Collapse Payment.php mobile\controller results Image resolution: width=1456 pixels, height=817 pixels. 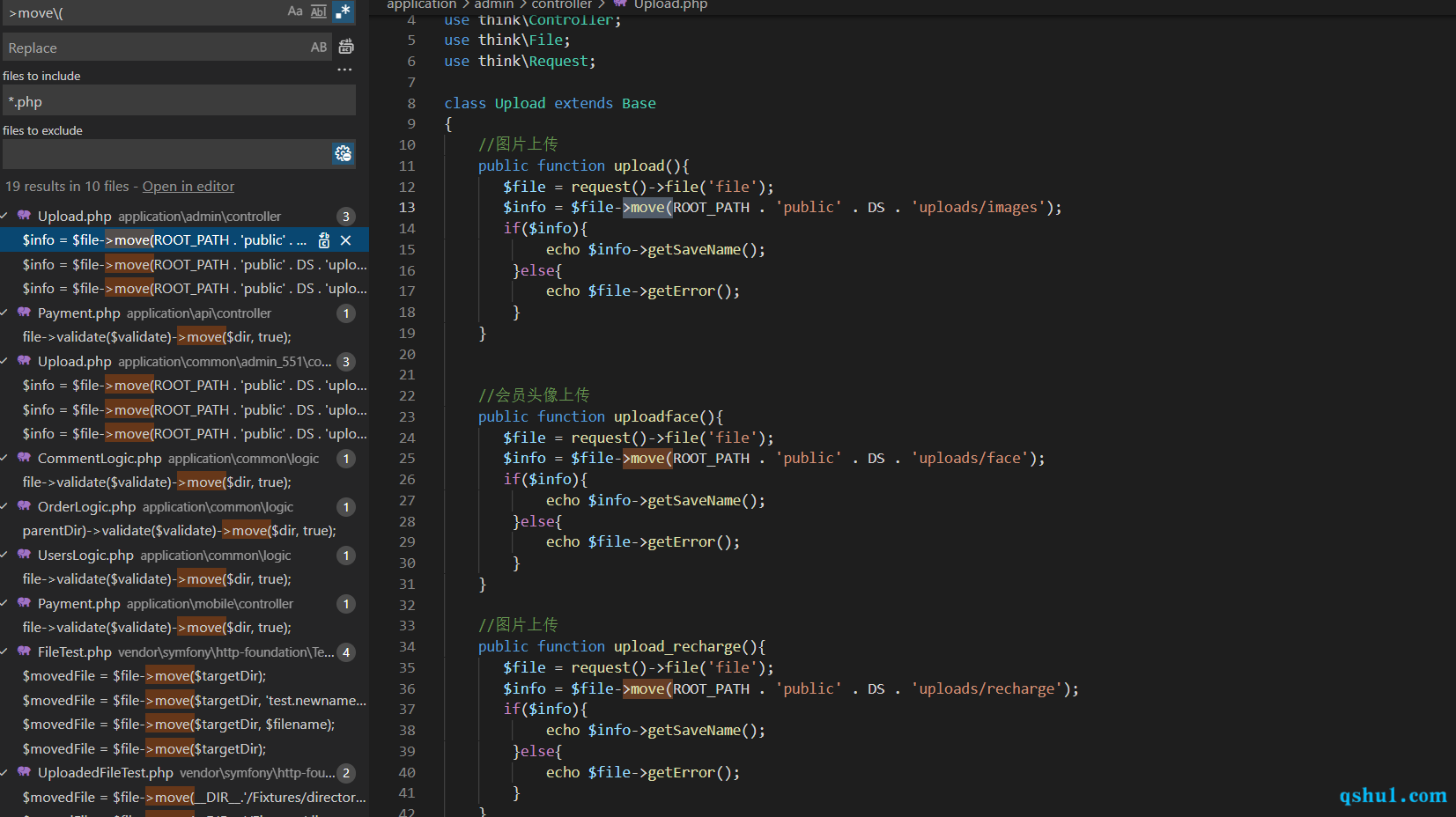pyautogui.click(x=5, y=603)
